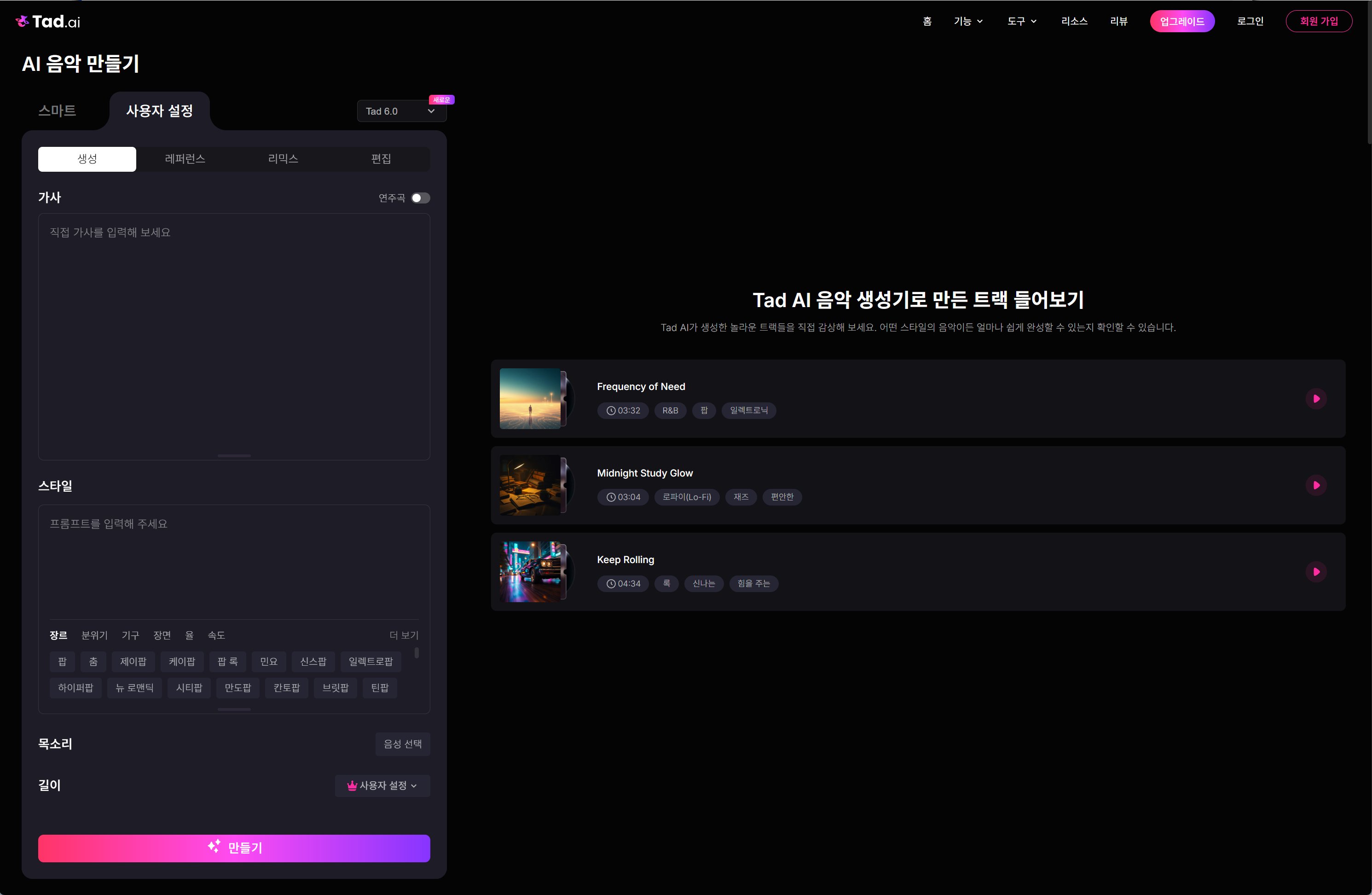1372x895 pixels.
Task: Select the 레퍼런스 tab
Action: click(x=185, y=158)
